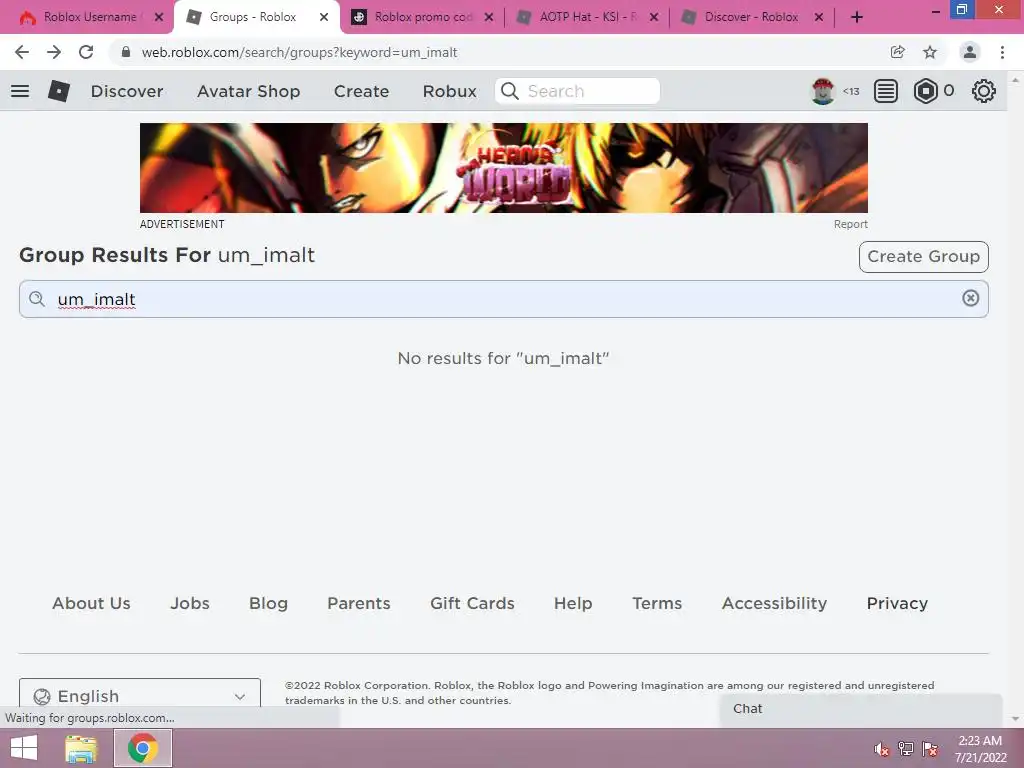Open Jobs footer link

[x=190, y=603]
